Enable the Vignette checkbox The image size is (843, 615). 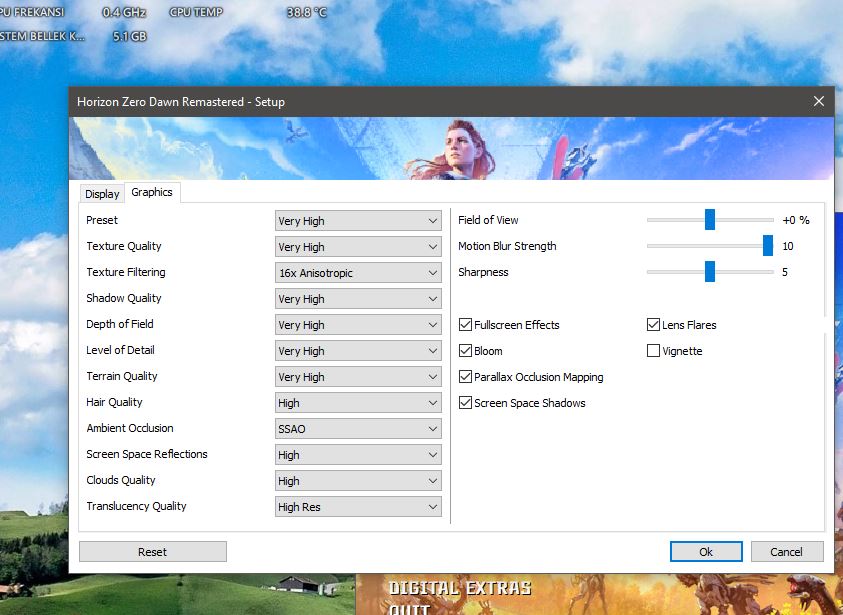[x=653, y=351]
